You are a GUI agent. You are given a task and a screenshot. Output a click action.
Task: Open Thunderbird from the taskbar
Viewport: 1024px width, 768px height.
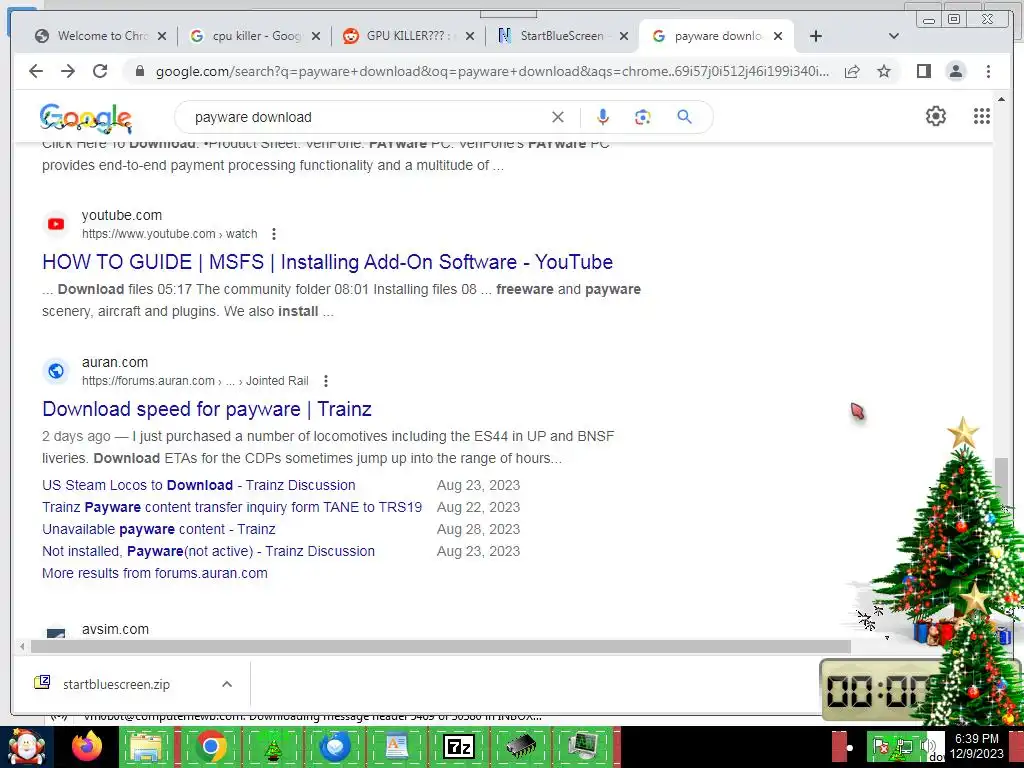(x=335, y=746)
